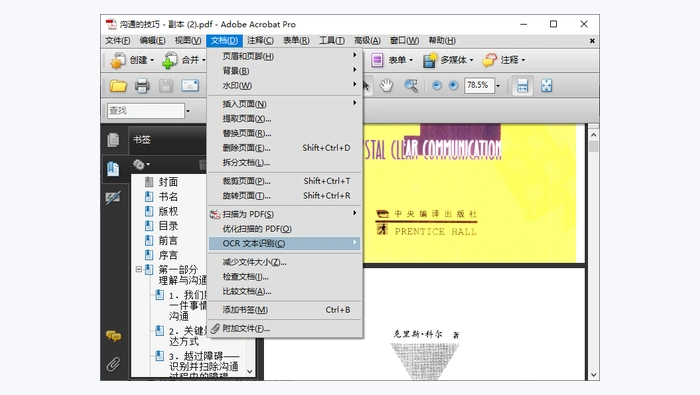Screen dimensions: 700x395
Task: Collapse the 第一部分 bookmark tree node
Action: [x=139, y=270]
